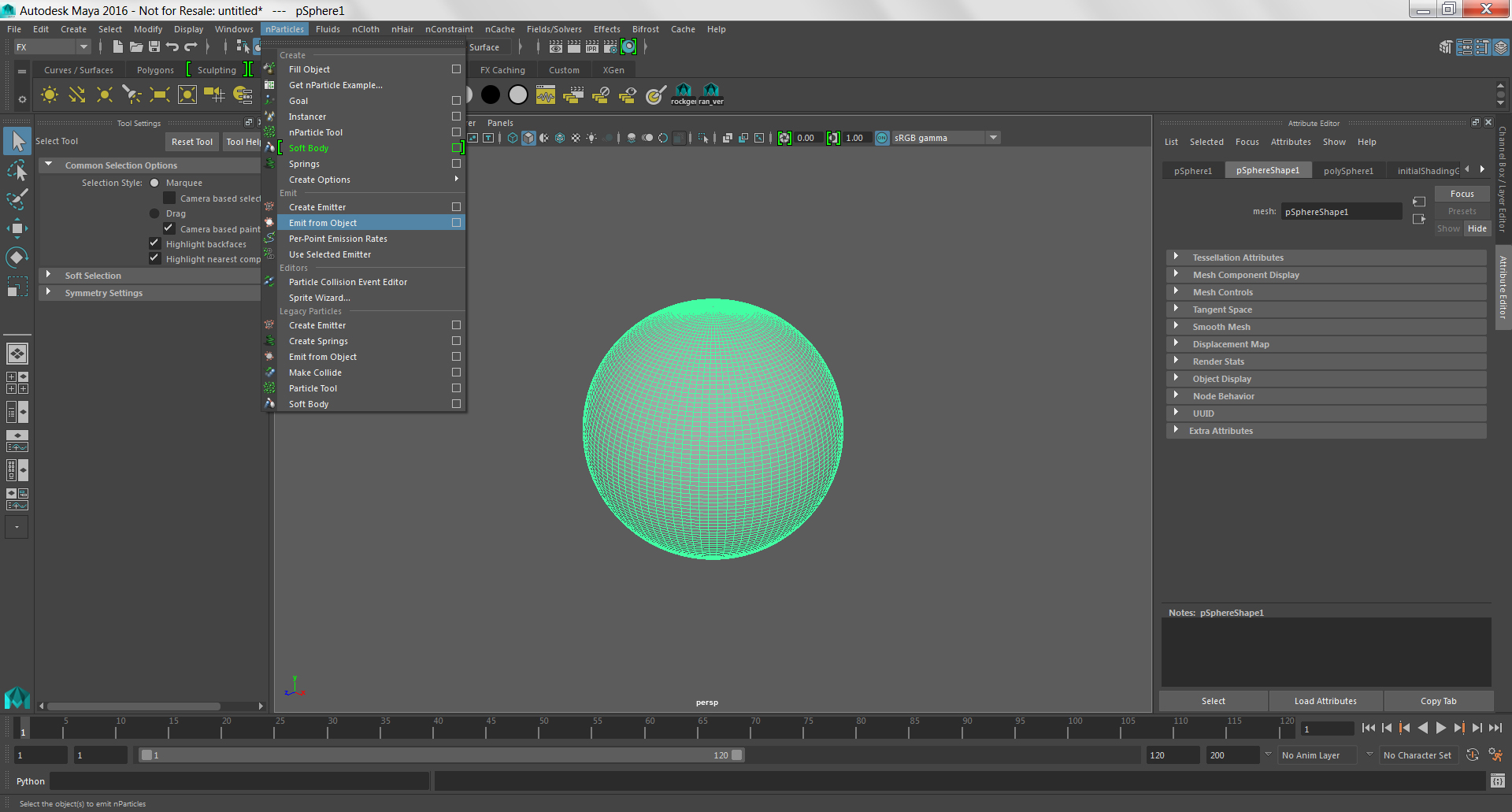Open the FX menu set dropdown
Image resolution: width=1512 pixels, height=812 pixels.
pos(52,47)
